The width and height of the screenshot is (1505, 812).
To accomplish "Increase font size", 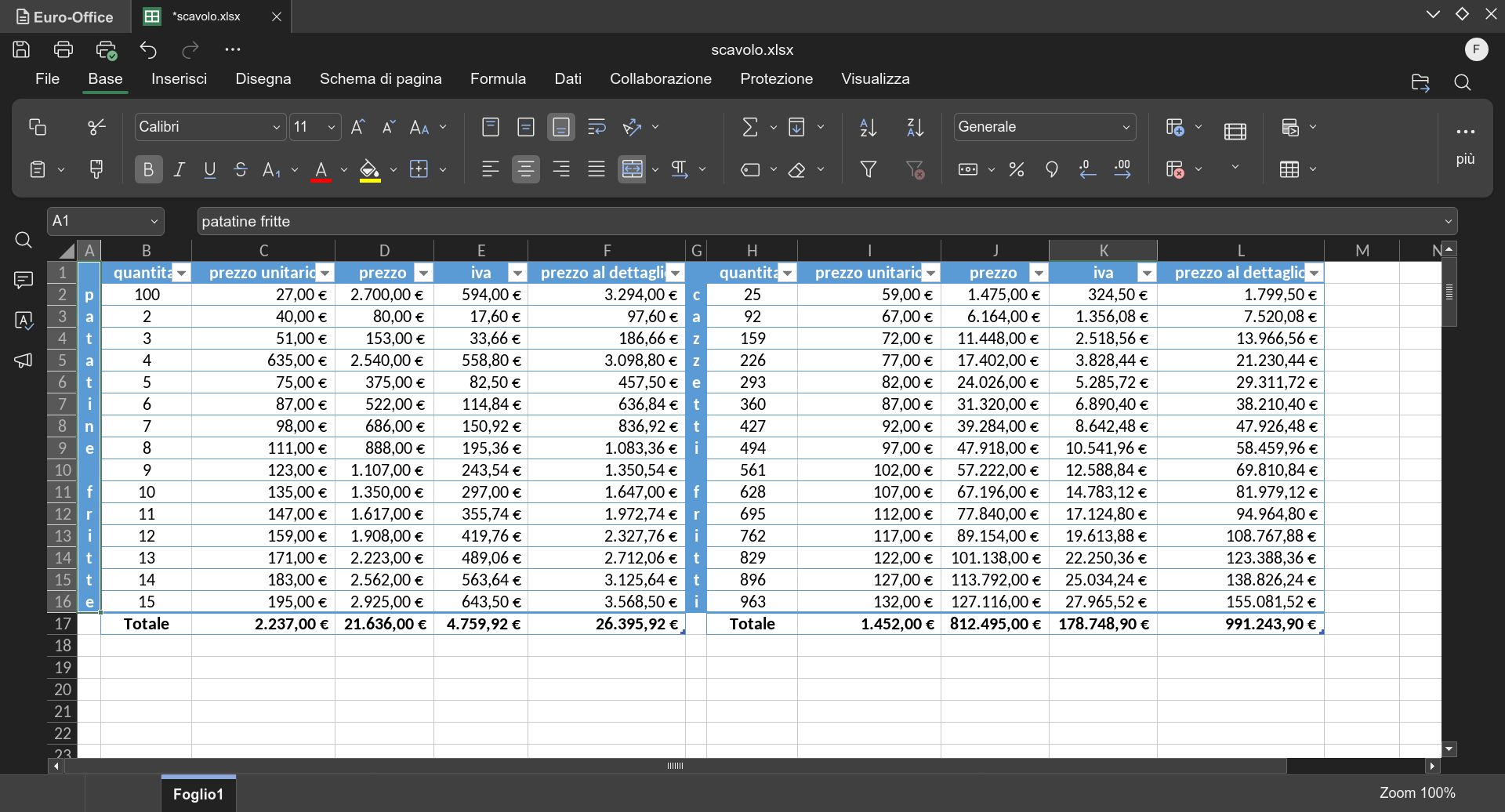I will [357, 127].
